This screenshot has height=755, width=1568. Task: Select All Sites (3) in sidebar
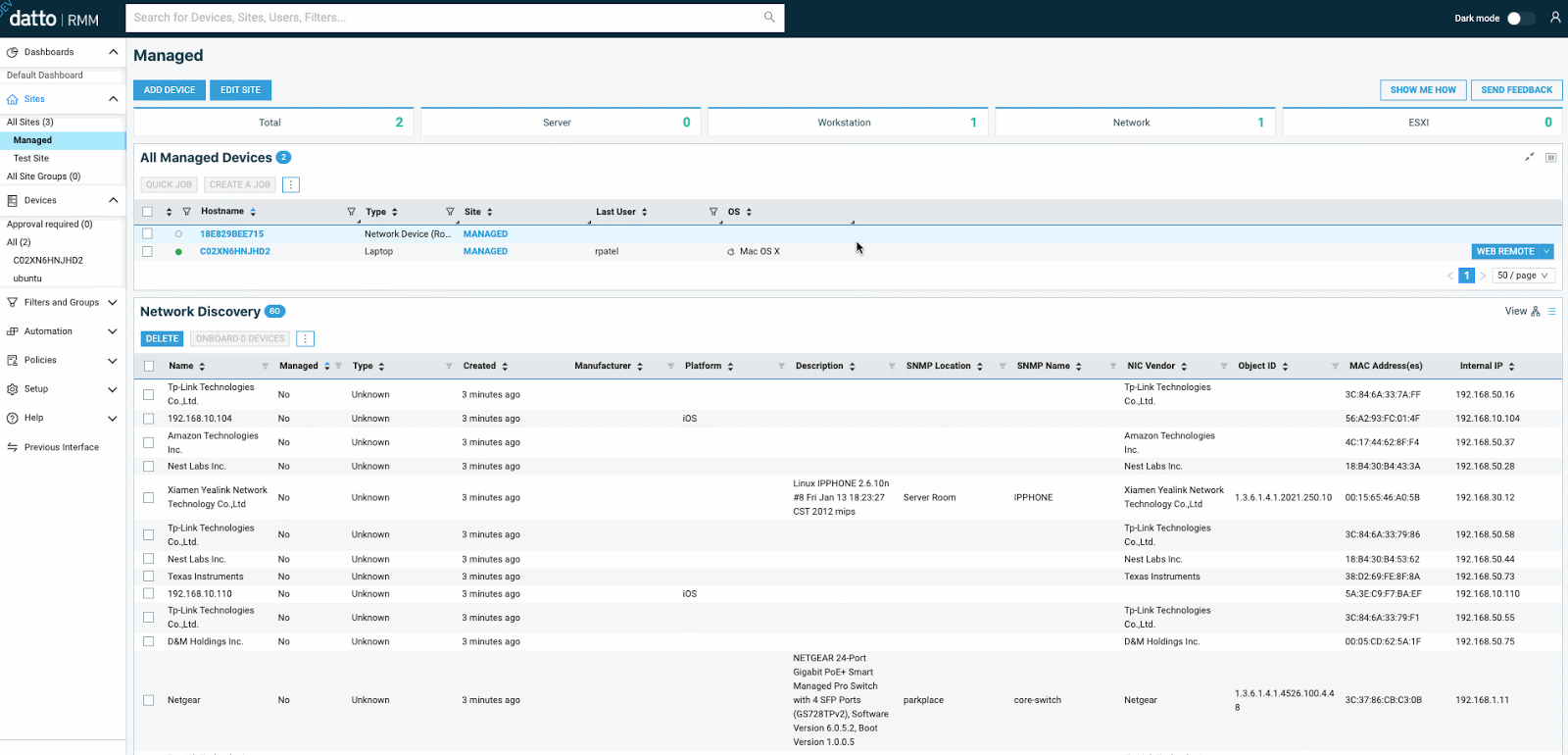click(x=30, y=123)
